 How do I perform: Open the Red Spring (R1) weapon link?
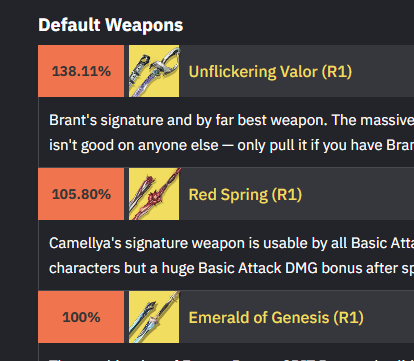click(245, 195)
